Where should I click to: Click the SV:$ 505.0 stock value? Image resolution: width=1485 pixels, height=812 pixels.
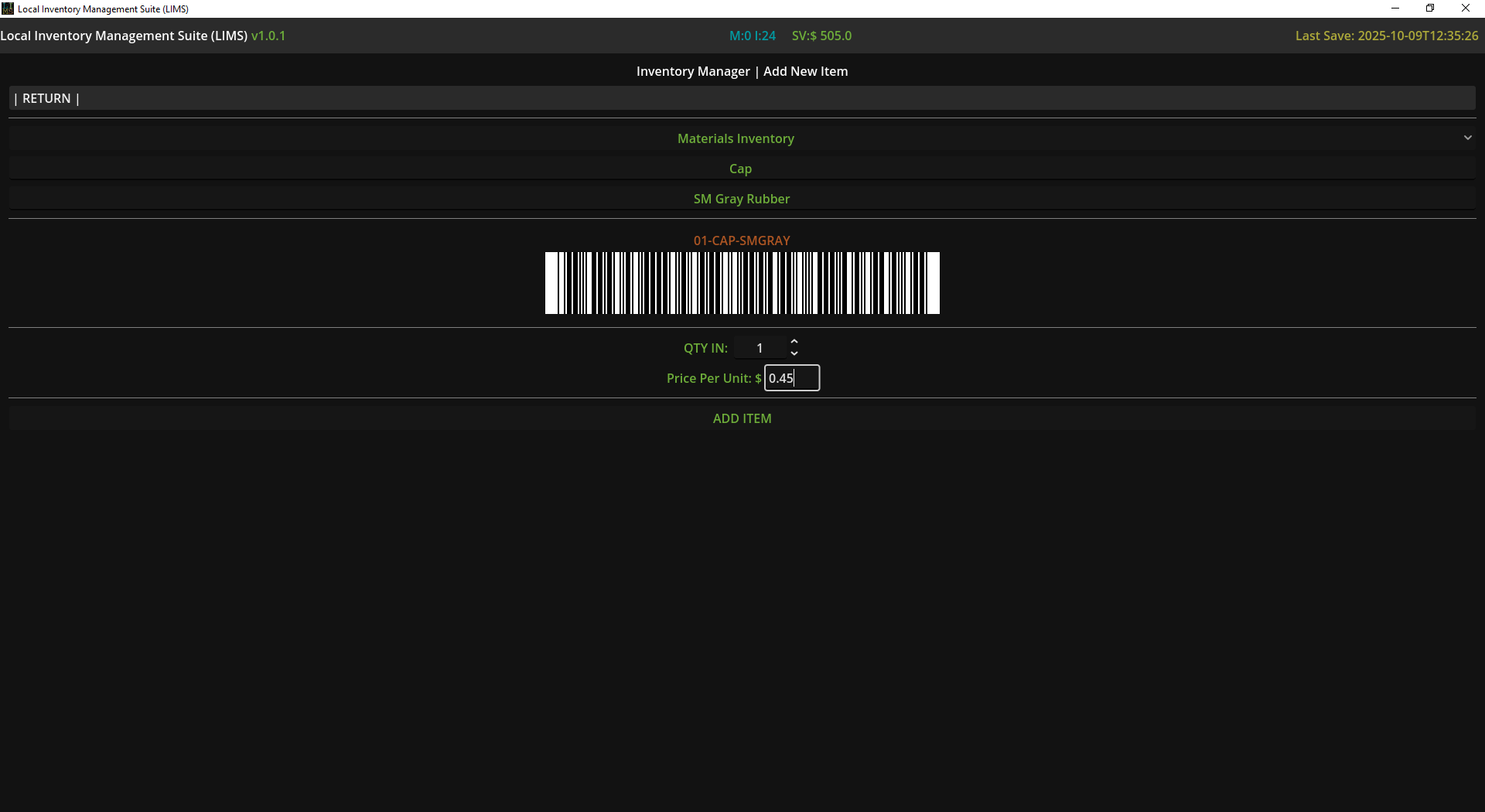pyautogui.click(x=821, y=36)
